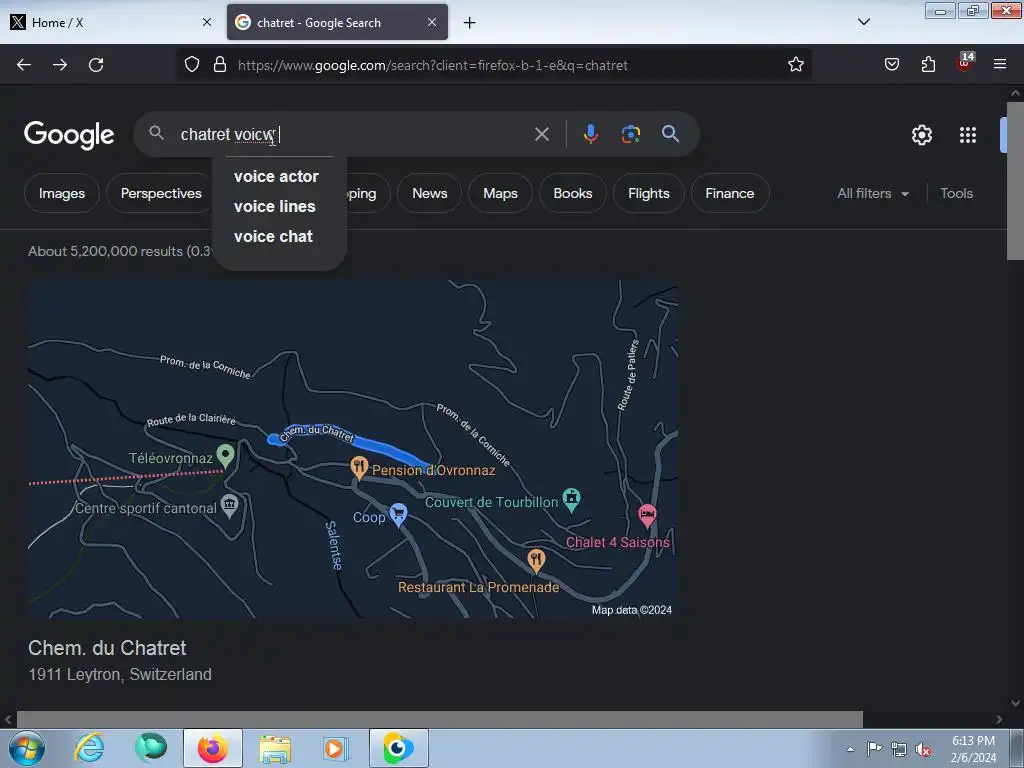Click the Restaurant La Promenade pin
Image resolution: width=1024 pixels, height=768 pixels.
click(536, 560)
